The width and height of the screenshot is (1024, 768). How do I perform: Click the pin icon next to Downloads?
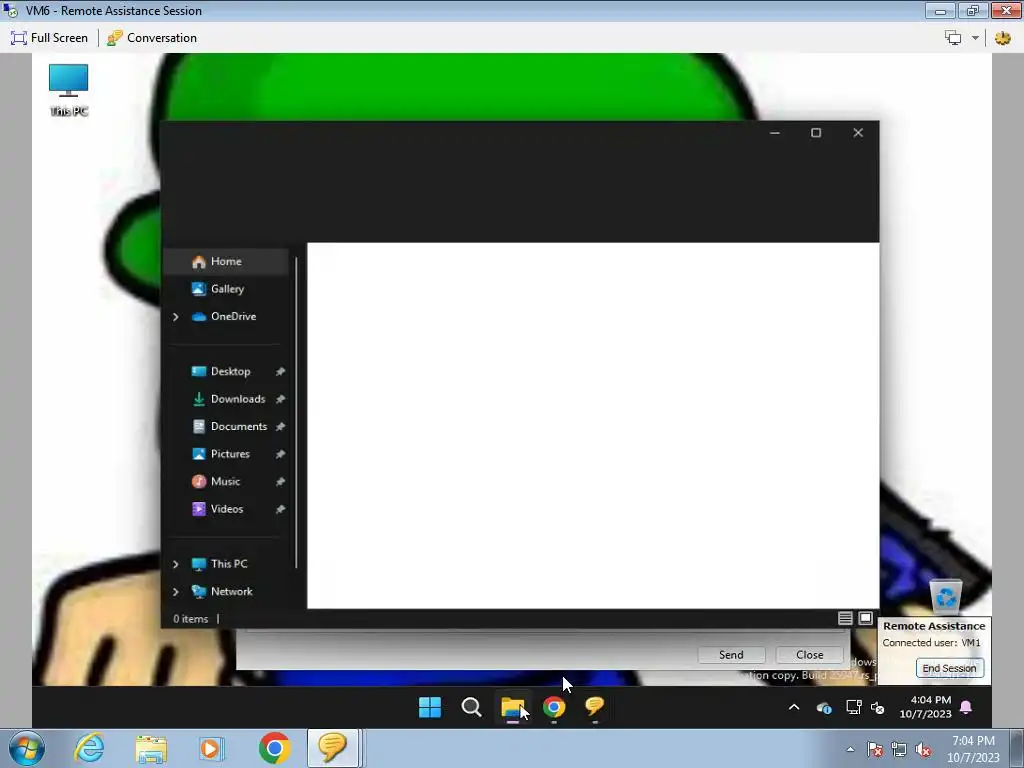click(x=280, y=399)
